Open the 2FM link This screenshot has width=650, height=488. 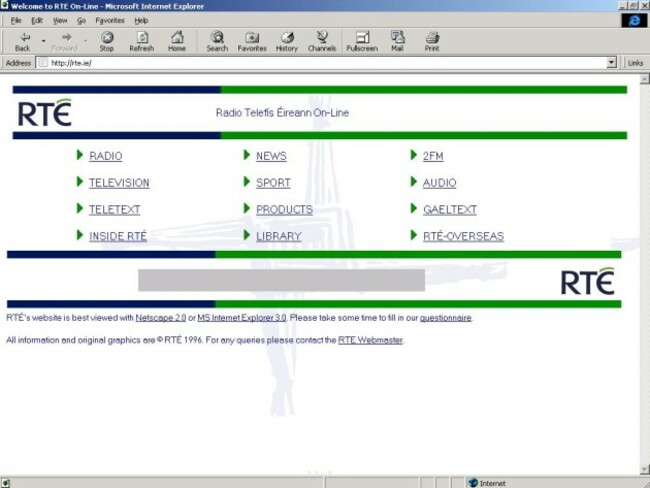point(433,156)
